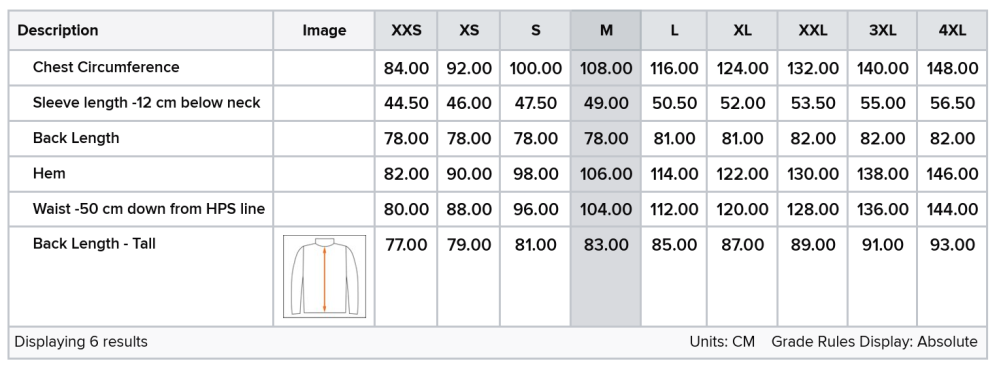Select the 3XL size column header

coord(882,31)
